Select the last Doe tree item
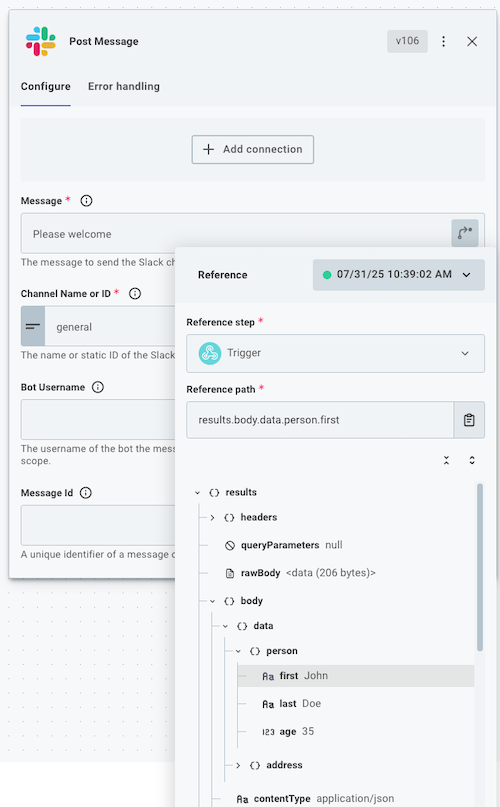Image resolution: width=500 pixels, height=807 pixels. (x=355, y=704)
